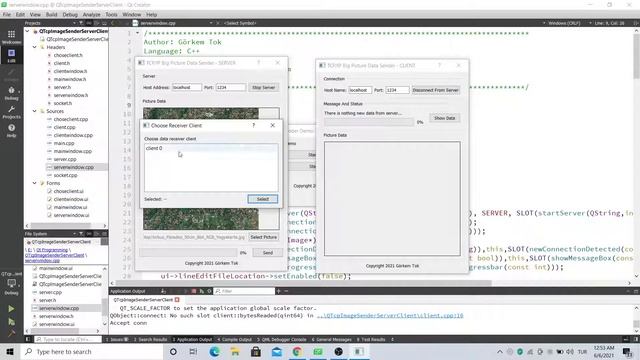Image resolution: width=640 pixels, height=360 pixels.
Task: Click the Host Address field in SERVER window
Action: [187, 87]
